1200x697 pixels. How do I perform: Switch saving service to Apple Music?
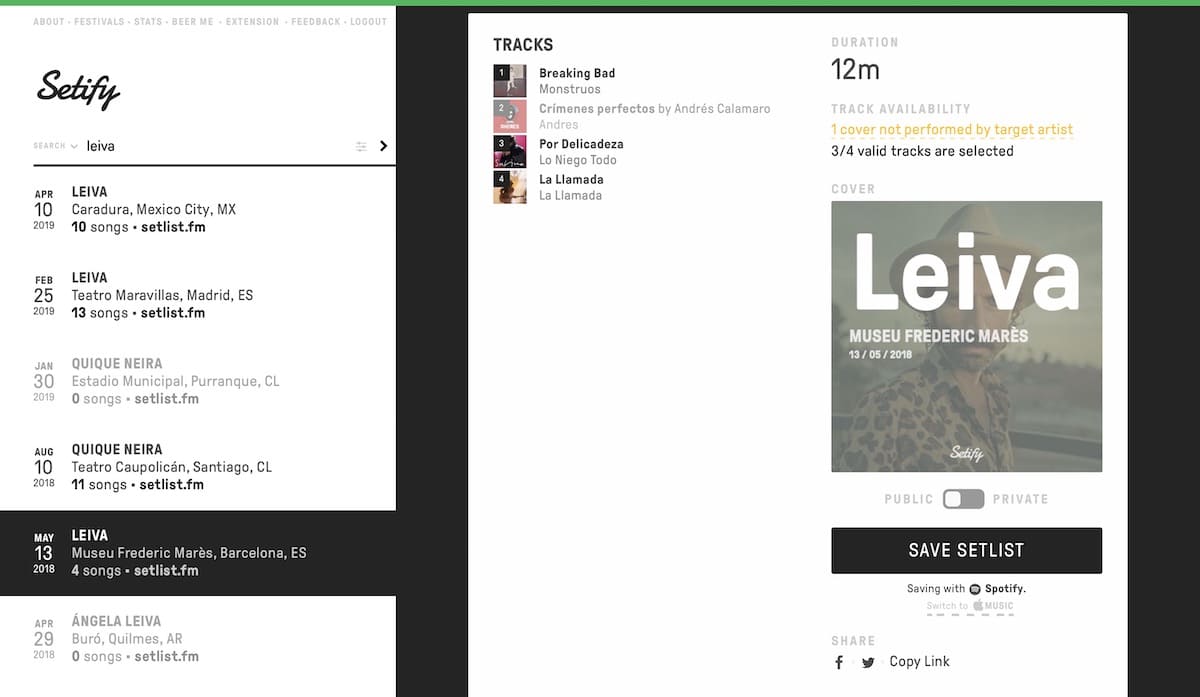(x=969, y=606)
